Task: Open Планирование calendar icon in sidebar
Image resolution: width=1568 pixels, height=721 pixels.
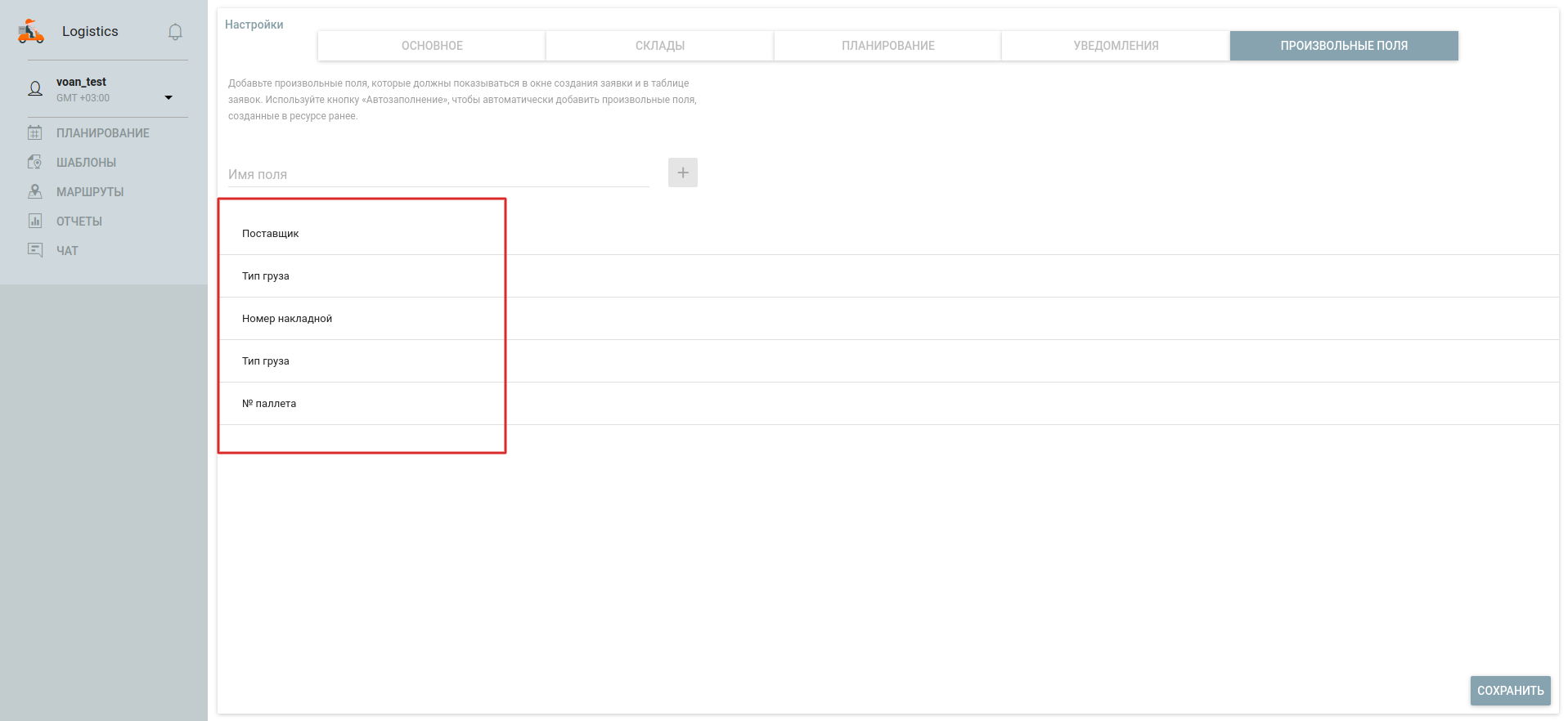Action: tap(35, 132)
